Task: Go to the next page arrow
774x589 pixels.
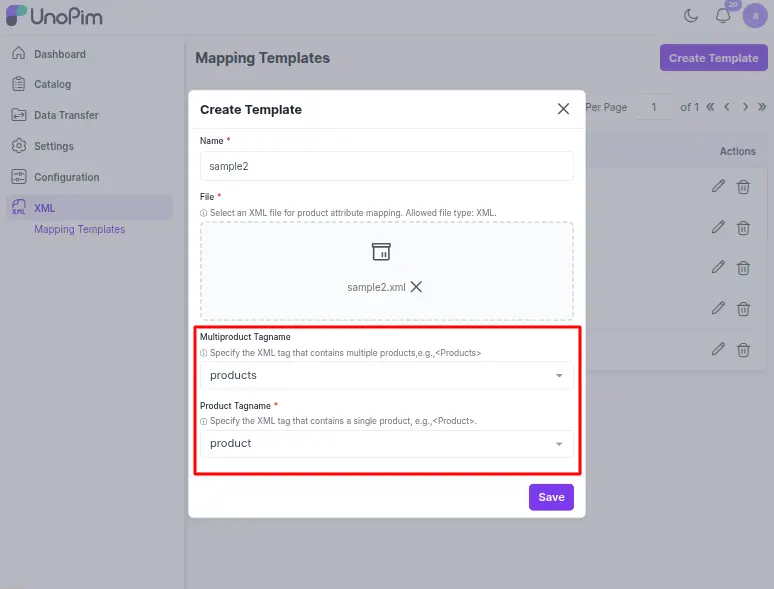Action: (745, 107)
